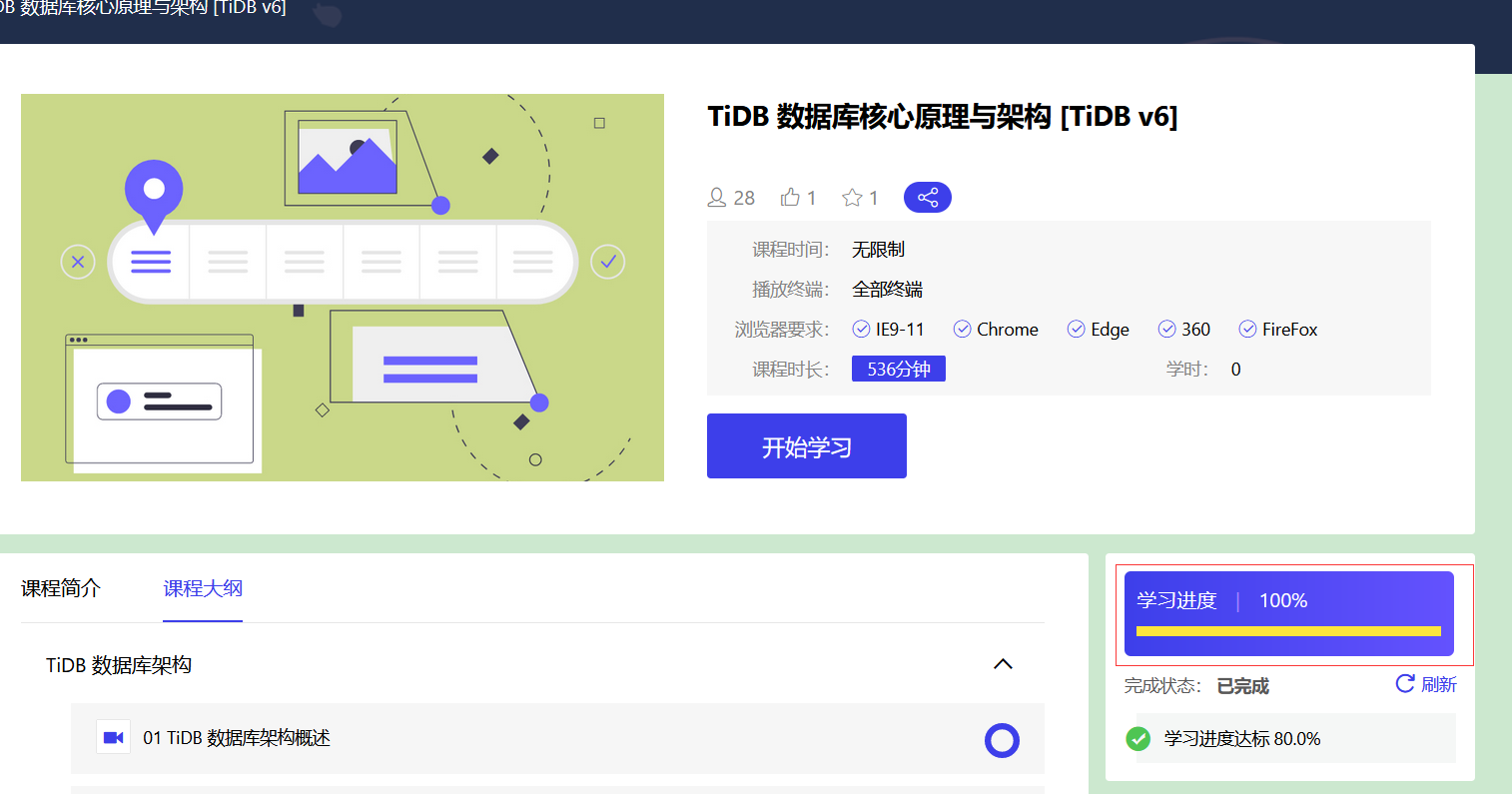Click the yellow learning progress bar
This screenshot has width=1512, height=794.
pos(1288,631)
